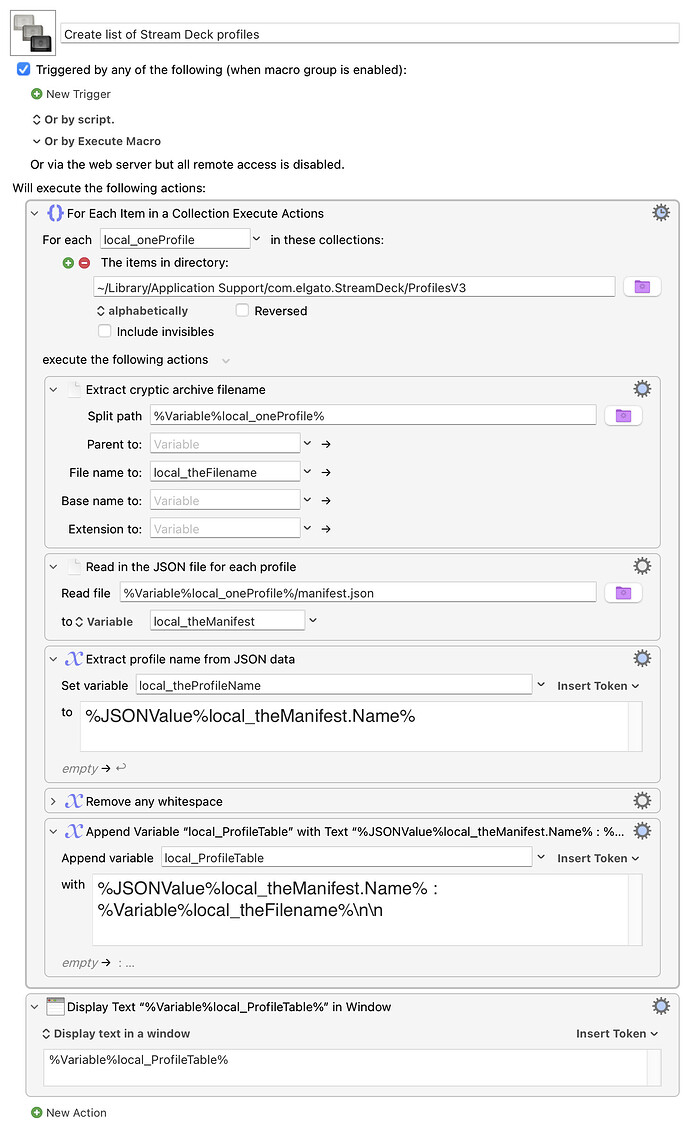
Task: Open 'Display text in a window' popup
Action: click(x=116, y=1034)
